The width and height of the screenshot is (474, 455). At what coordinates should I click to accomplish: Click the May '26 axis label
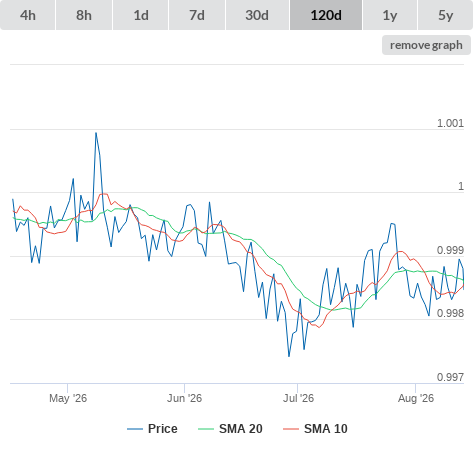(x=68, y=398)
